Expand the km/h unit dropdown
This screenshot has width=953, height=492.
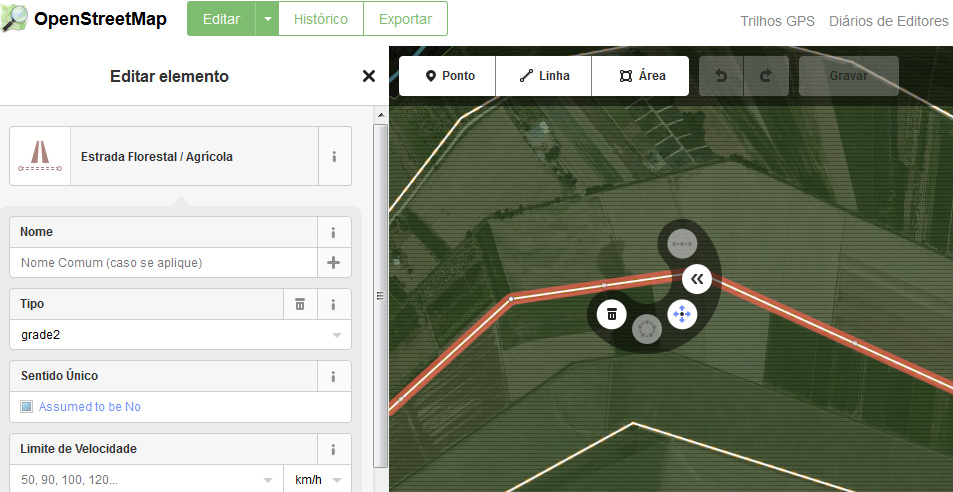click(317, 479)
